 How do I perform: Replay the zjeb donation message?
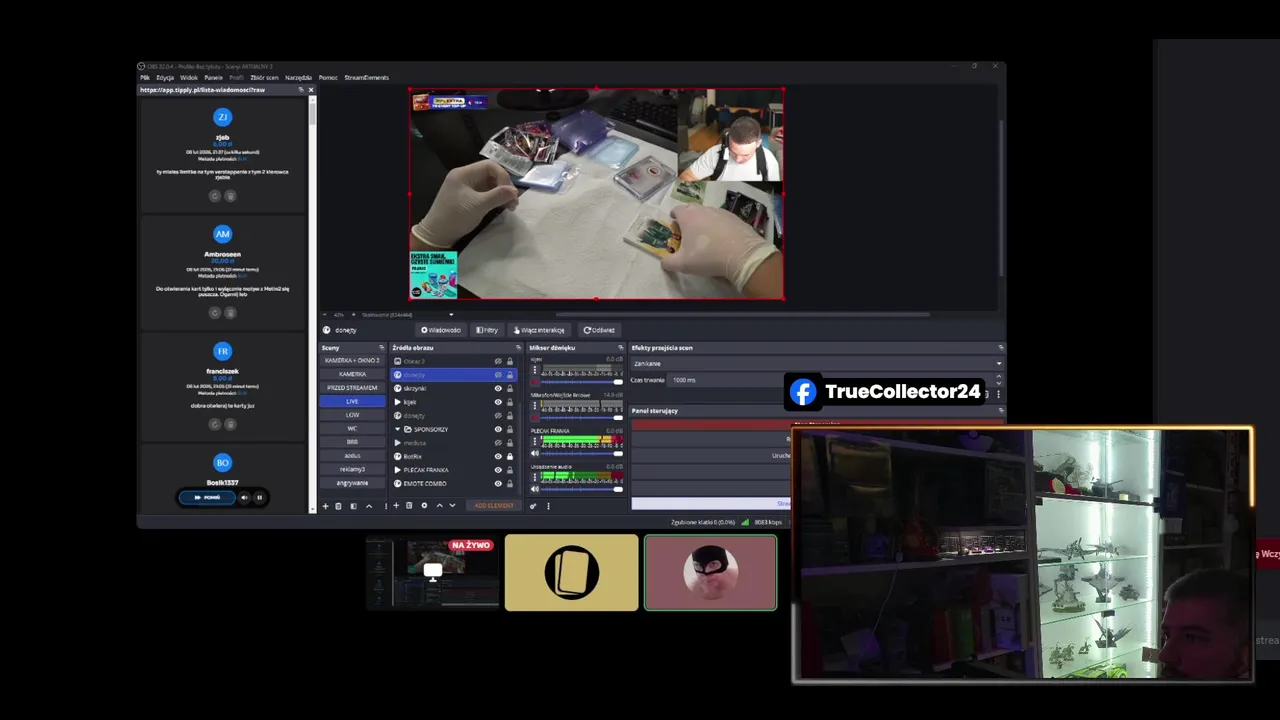click(214, 196)
